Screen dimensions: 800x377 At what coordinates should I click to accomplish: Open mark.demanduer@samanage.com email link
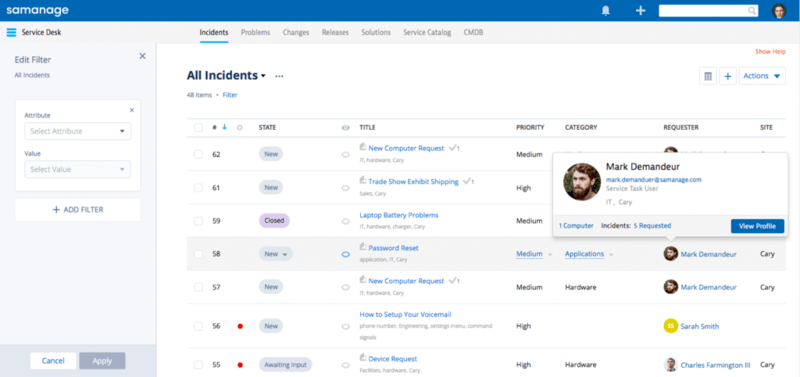654,180
